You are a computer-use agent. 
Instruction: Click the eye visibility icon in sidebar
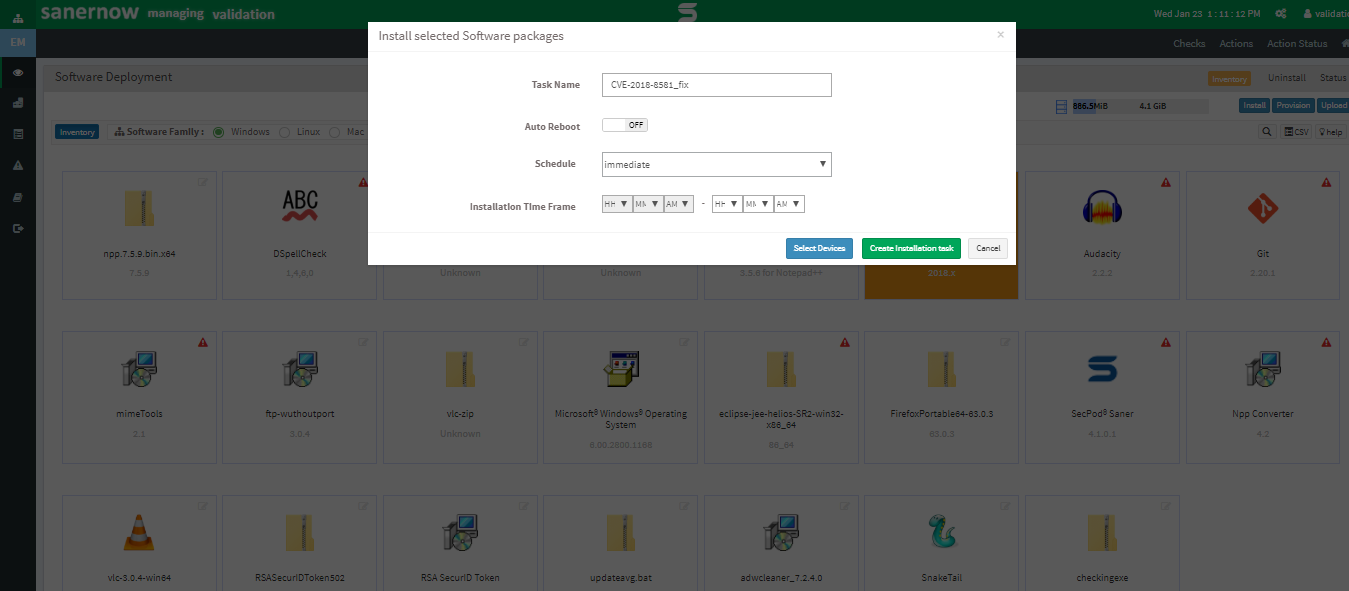18,73
